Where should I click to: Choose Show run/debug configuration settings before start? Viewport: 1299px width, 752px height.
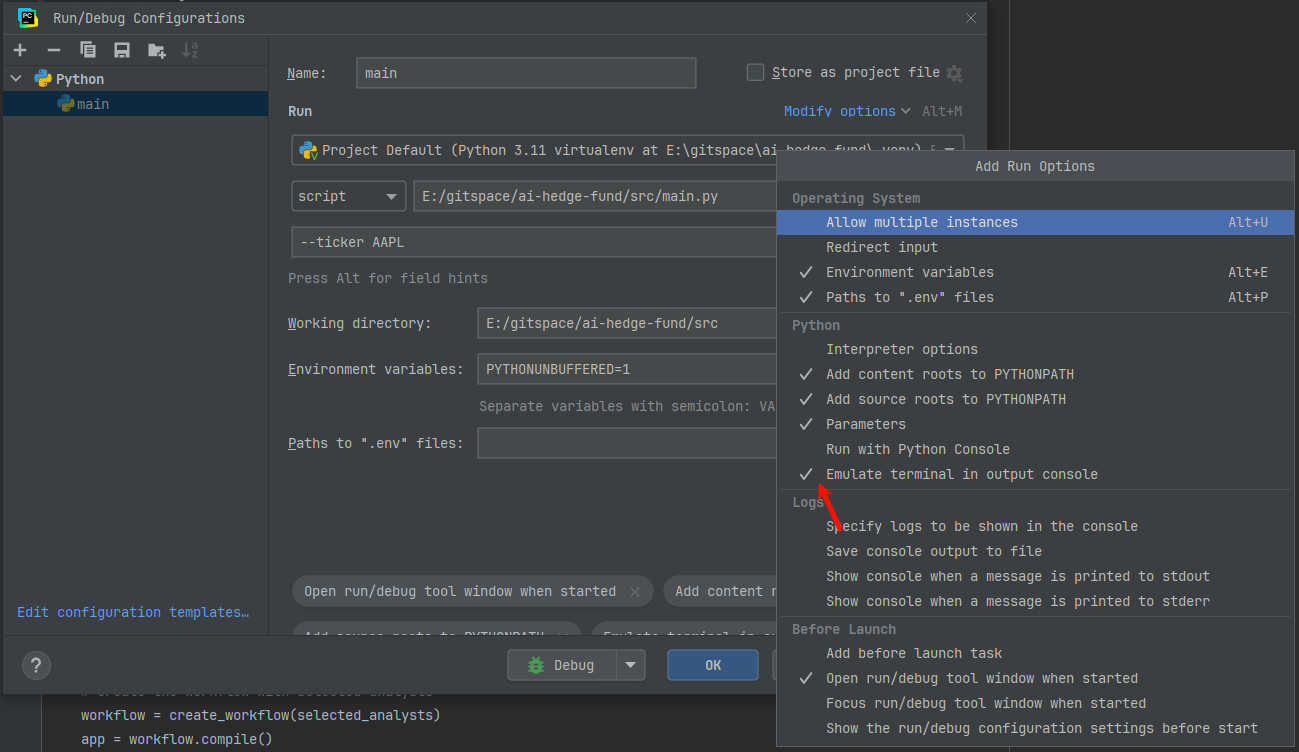click(1035, 728)
